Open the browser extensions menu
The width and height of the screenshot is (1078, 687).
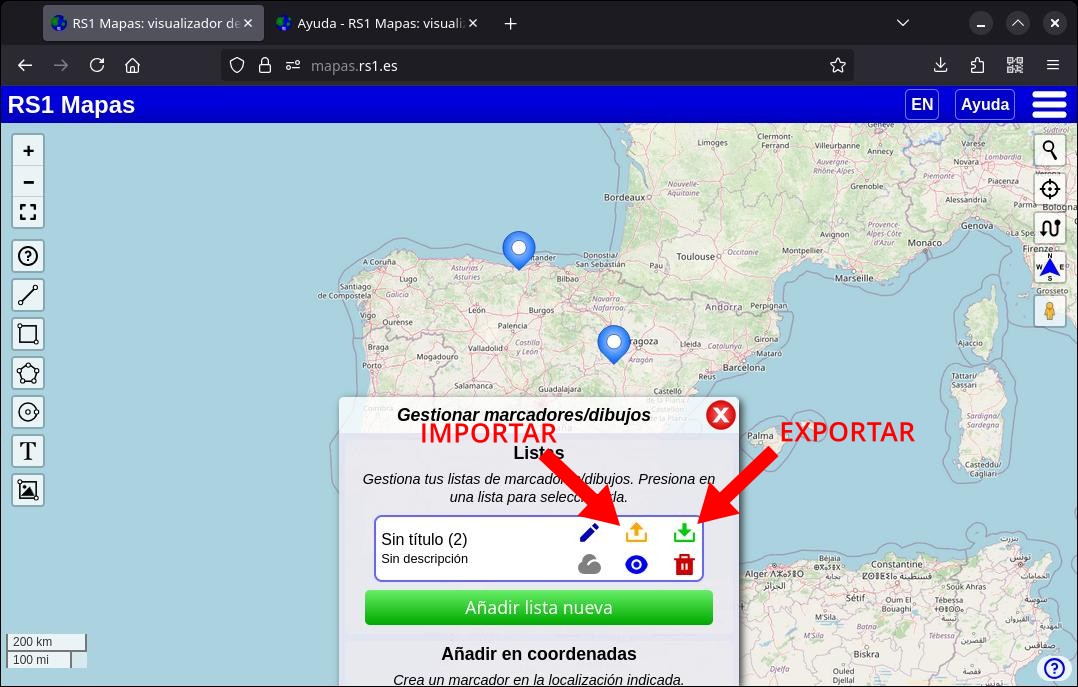(x=977, y=65)
